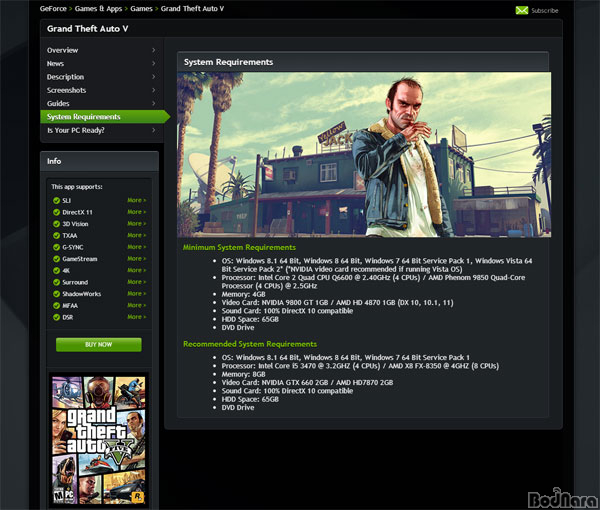Click the NVIDIA GTX 660 2GB video card line
600x510 pixels.
tap(307, 383)
